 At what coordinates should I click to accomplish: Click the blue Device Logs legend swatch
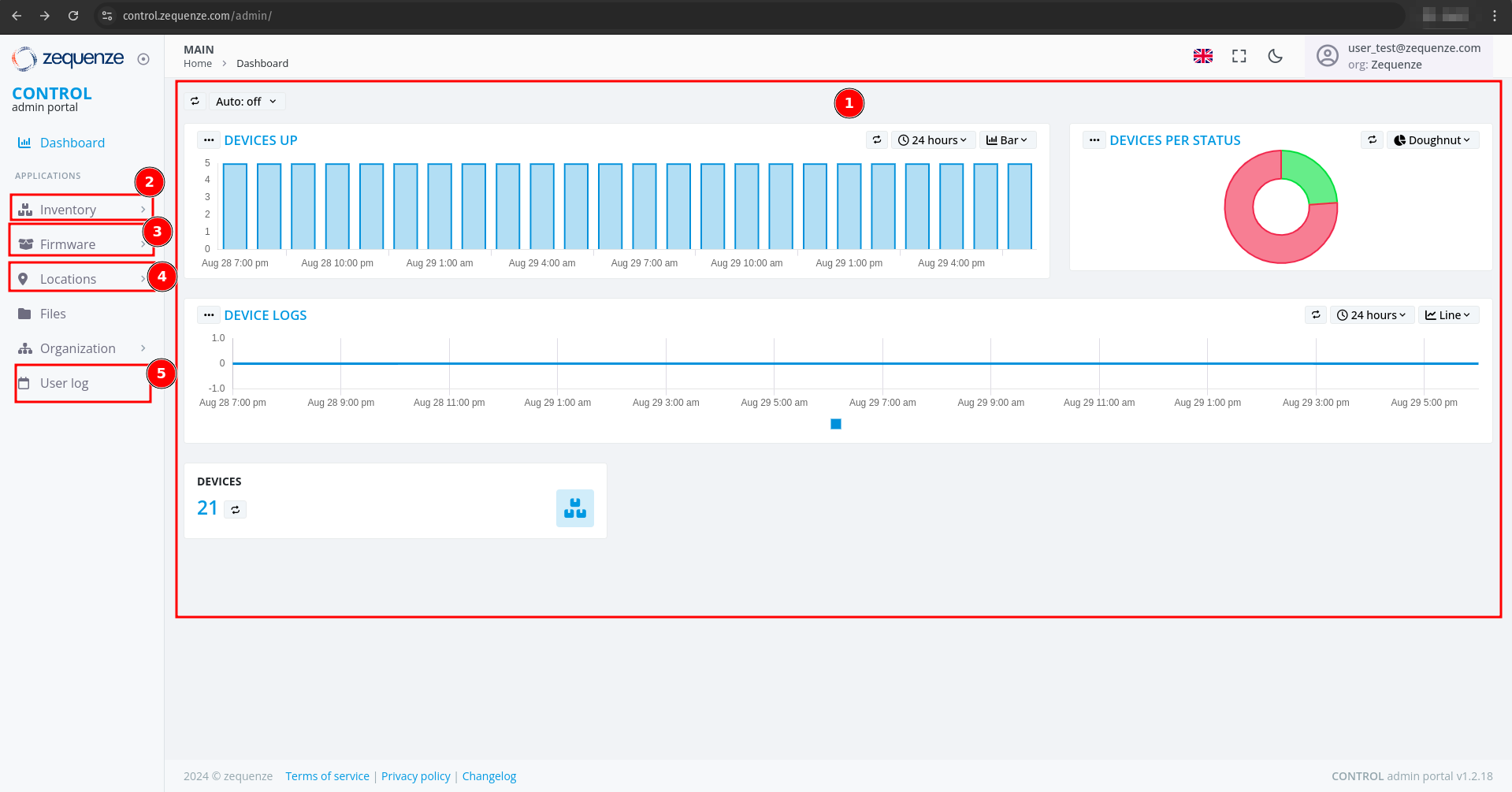(836, 424)
